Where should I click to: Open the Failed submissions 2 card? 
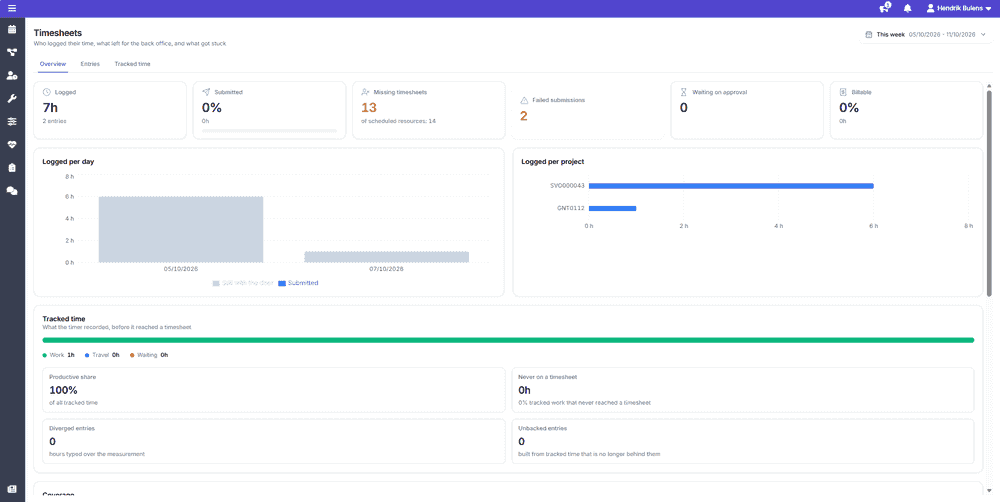[588, 110]
